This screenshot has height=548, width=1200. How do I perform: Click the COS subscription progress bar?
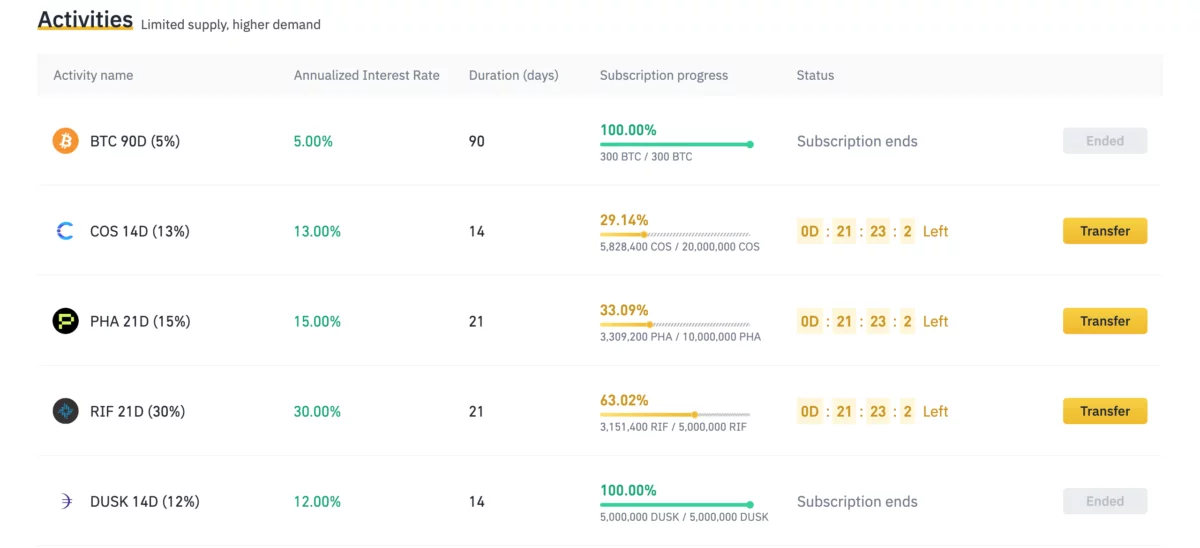pyautogui.click(x=674, y=234)
